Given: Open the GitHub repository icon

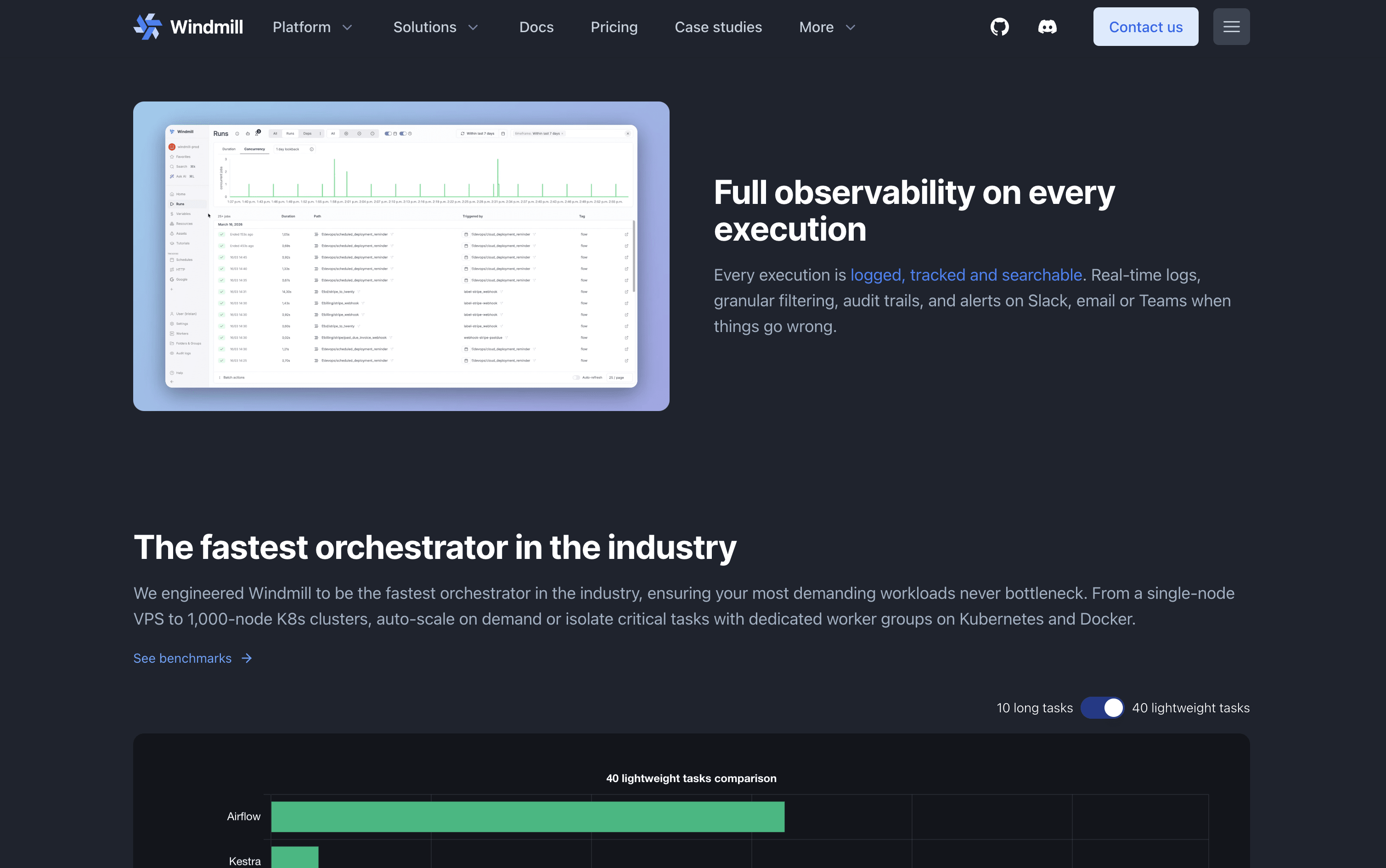Looking at the screenshot, I should pos(999,27).
